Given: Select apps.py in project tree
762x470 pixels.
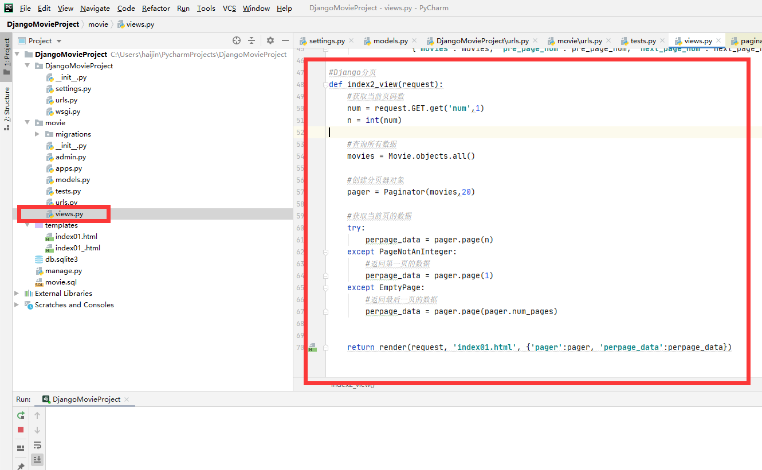Looking at the screenshot, I should click(64, 168).
